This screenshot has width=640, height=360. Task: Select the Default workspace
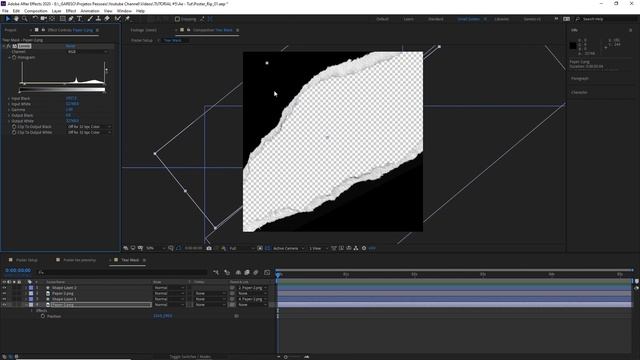(382, 19)
